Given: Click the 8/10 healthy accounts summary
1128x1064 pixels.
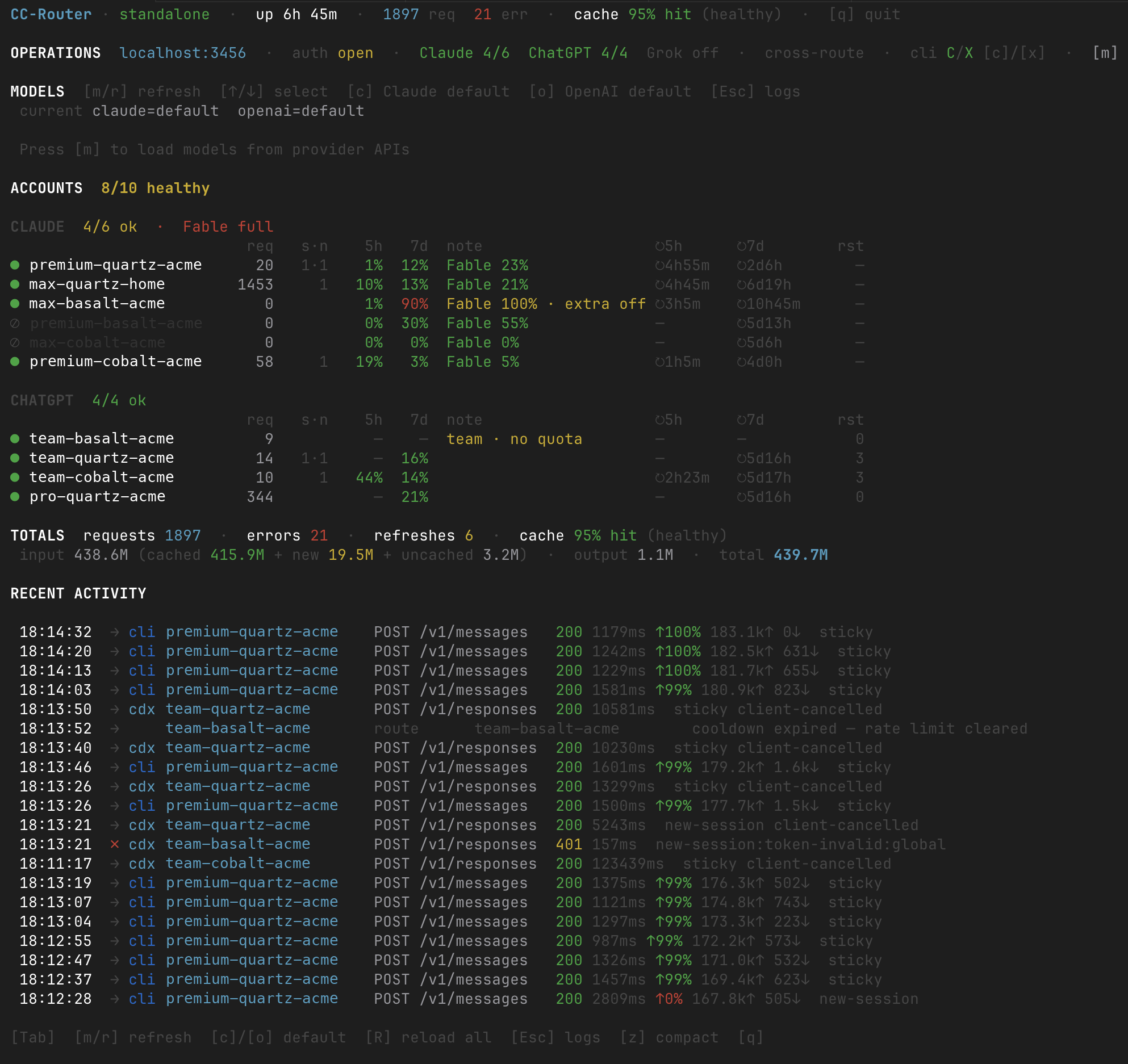Looking at the screenshot, I should pyautogui.click(x=156, y=188).
